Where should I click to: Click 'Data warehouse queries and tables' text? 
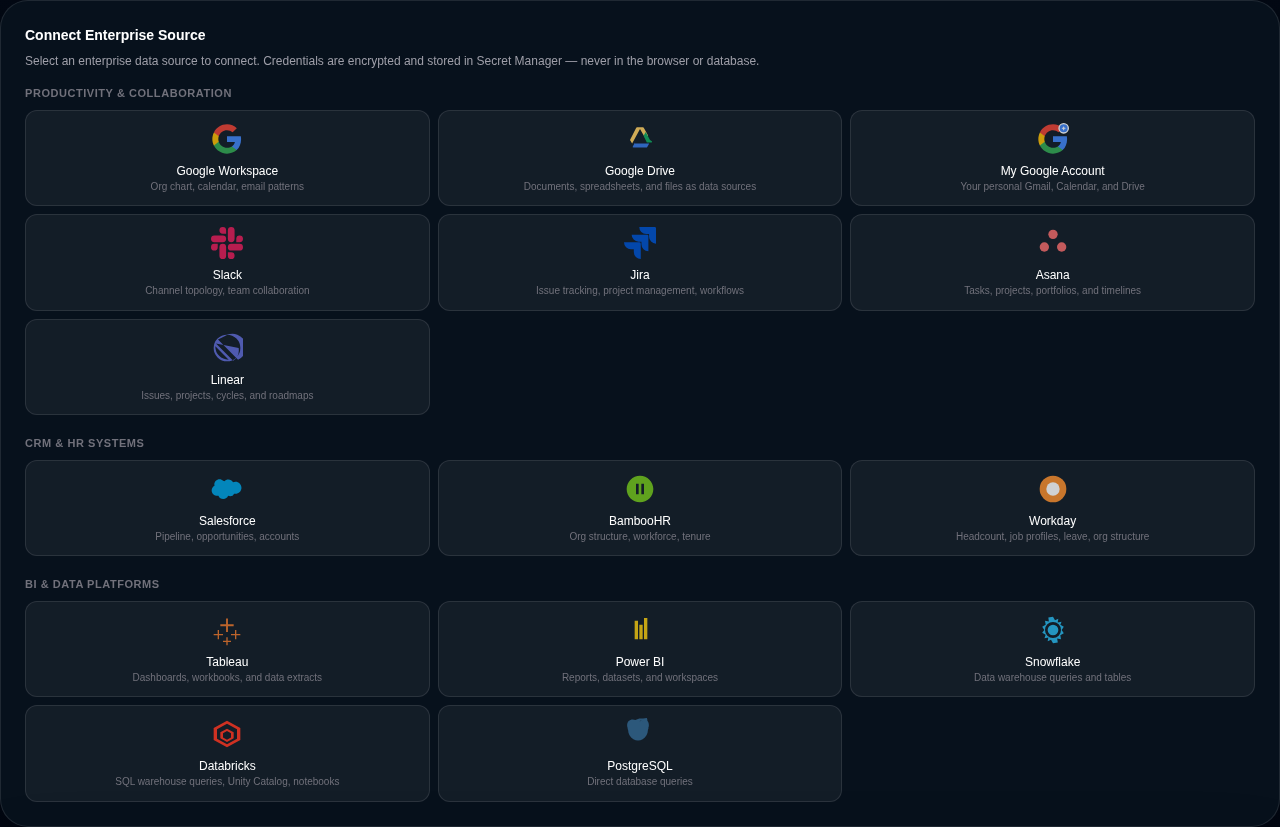(1052, 678)
